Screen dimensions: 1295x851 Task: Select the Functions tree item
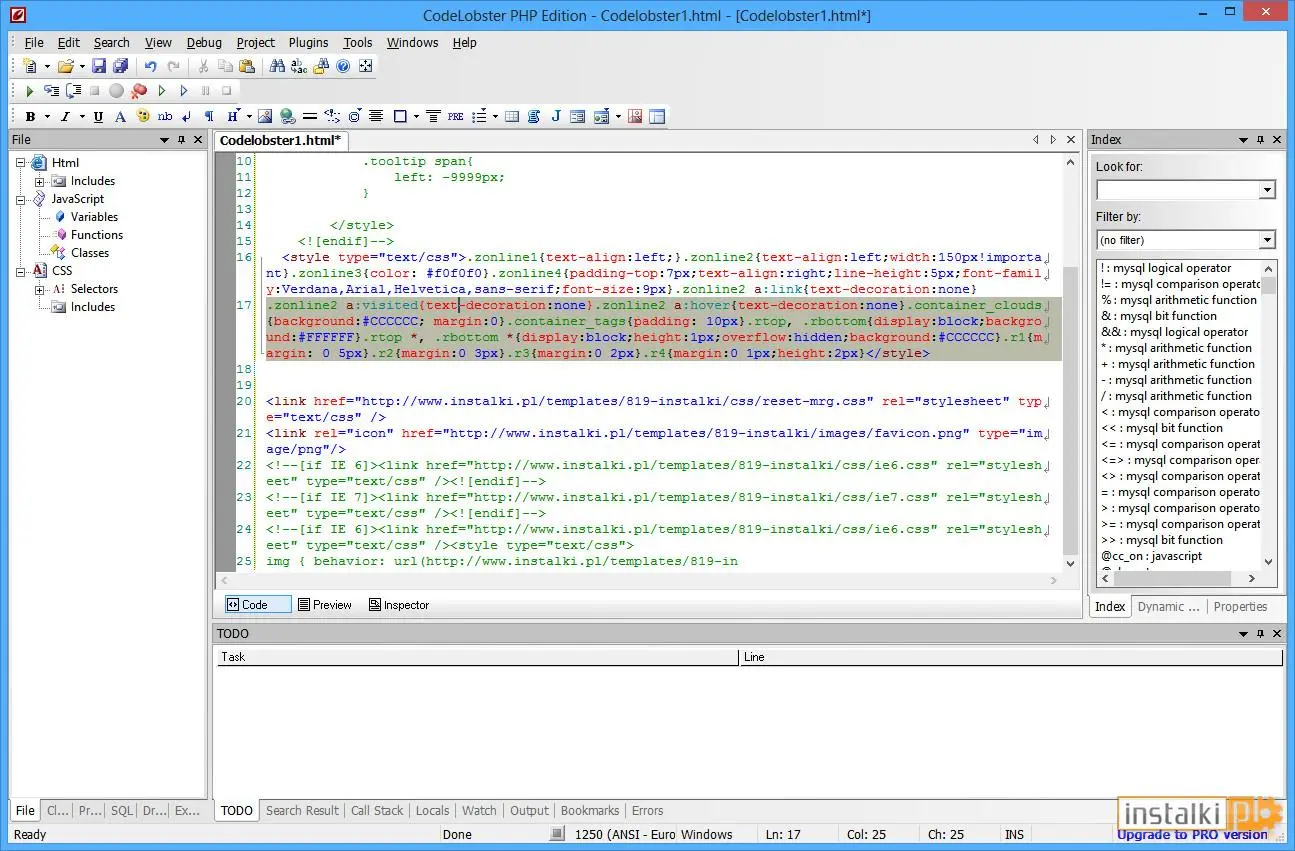point(97,235)
